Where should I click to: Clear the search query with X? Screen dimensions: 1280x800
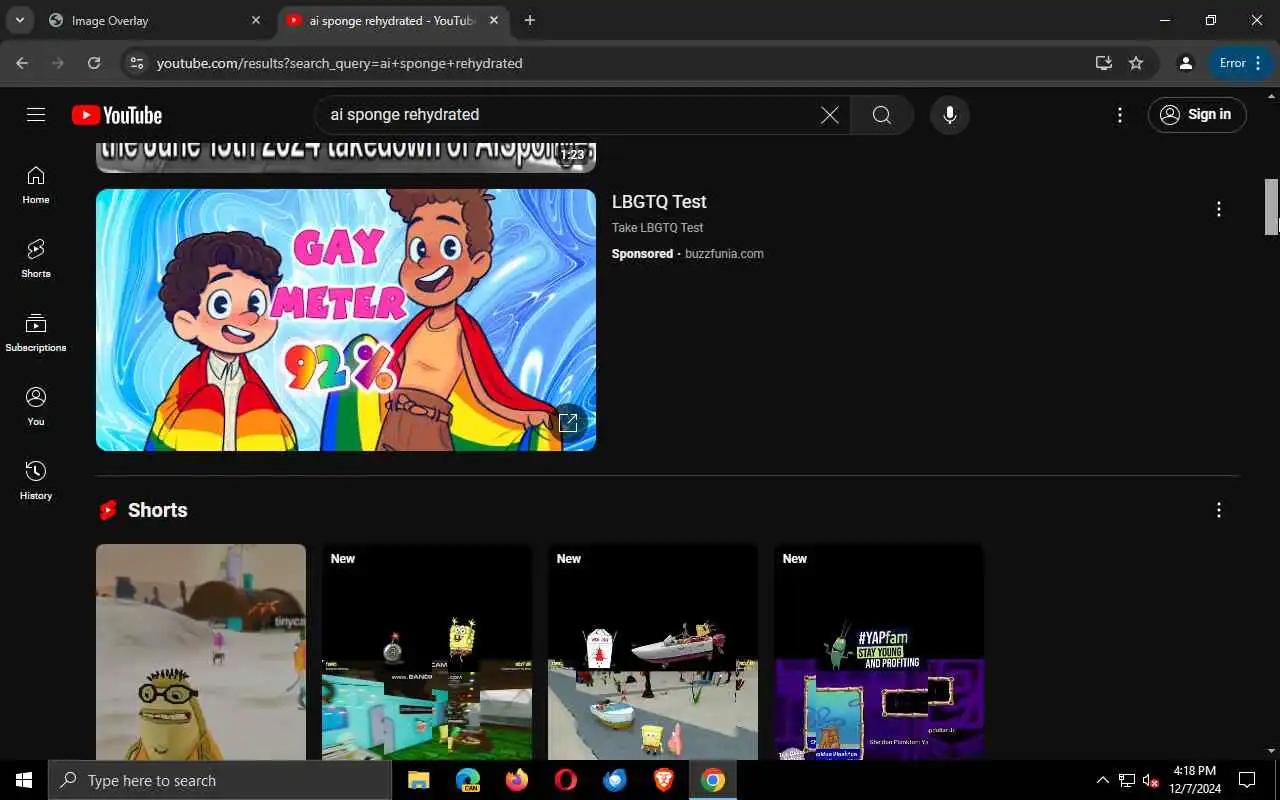tap(829, 115)
